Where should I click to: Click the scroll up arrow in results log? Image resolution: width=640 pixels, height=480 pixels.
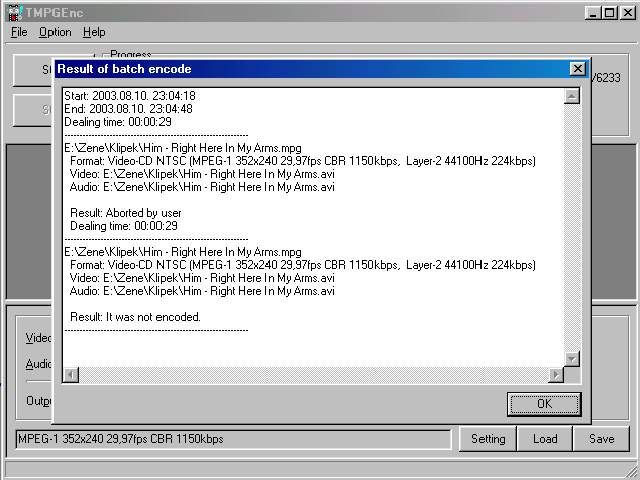(572, 96)
